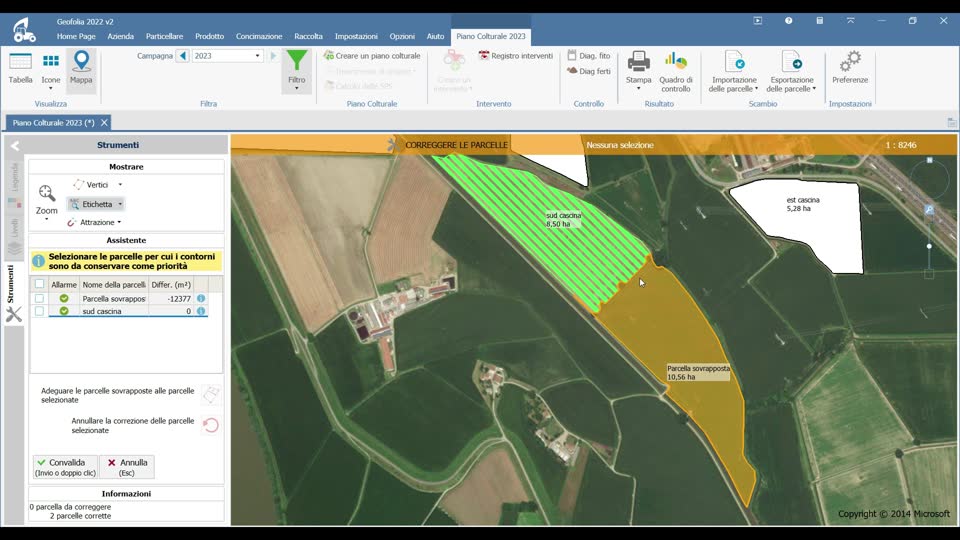Click the map zoom slider handle
Image resolution: width=960 pixels, height=540 pixels.
(x=929, y=246)
